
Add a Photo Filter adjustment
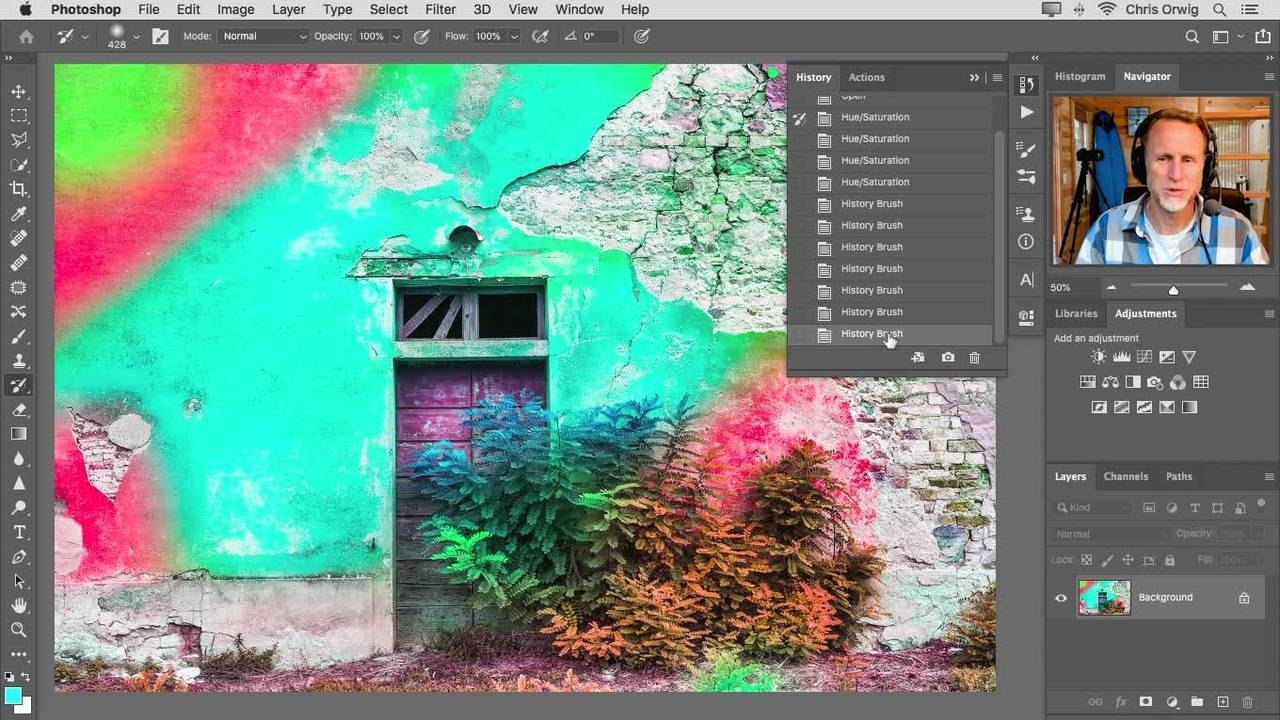(1155, 382)
